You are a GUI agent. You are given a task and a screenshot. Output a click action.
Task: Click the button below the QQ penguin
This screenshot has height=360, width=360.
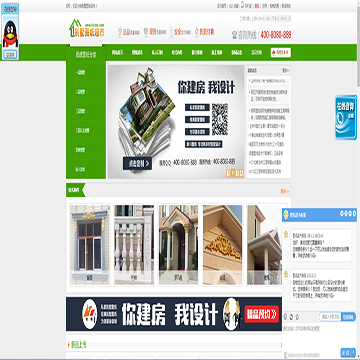pos(10,54)
